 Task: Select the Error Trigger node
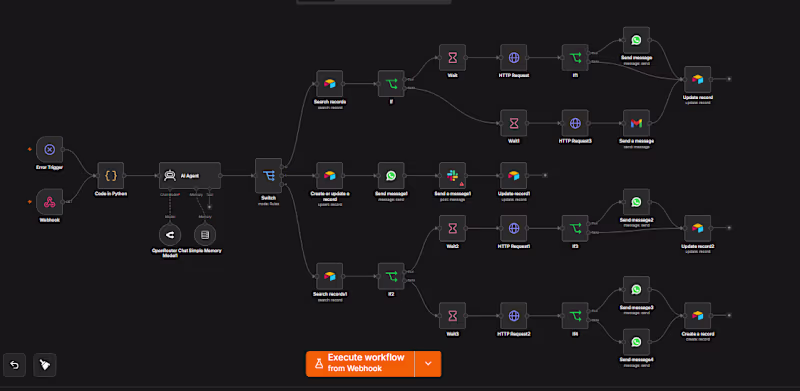(49, 150)
